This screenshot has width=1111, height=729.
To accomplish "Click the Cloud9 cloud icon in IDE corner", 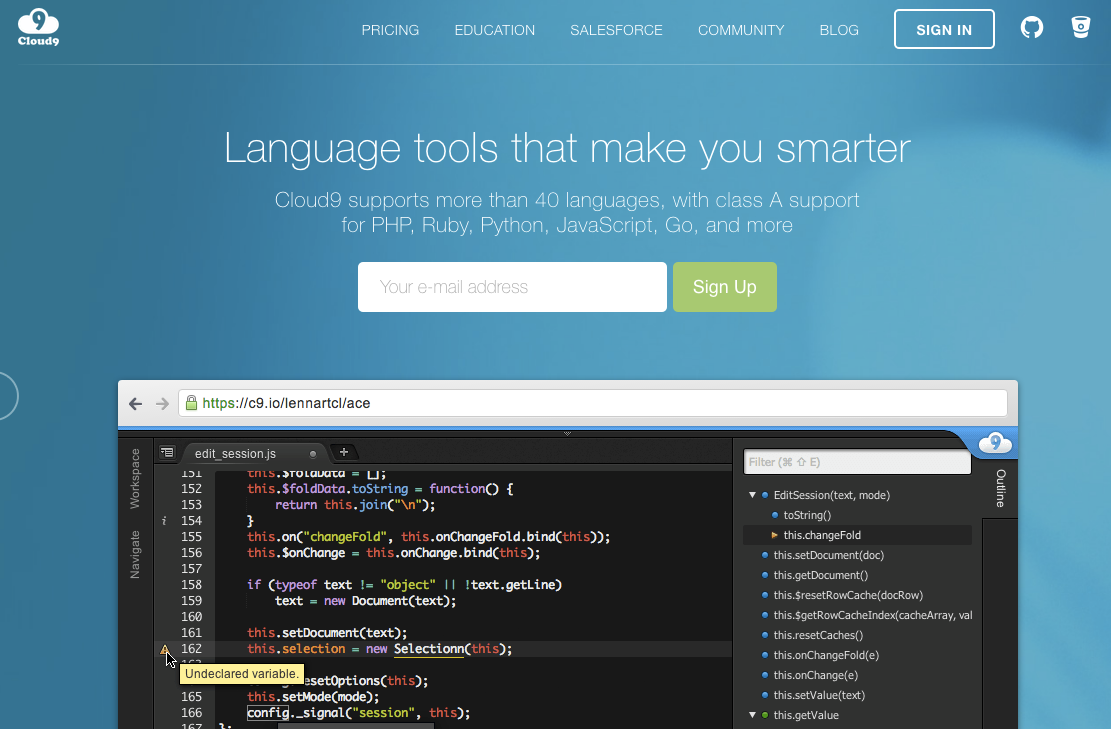I will [995, 443].
